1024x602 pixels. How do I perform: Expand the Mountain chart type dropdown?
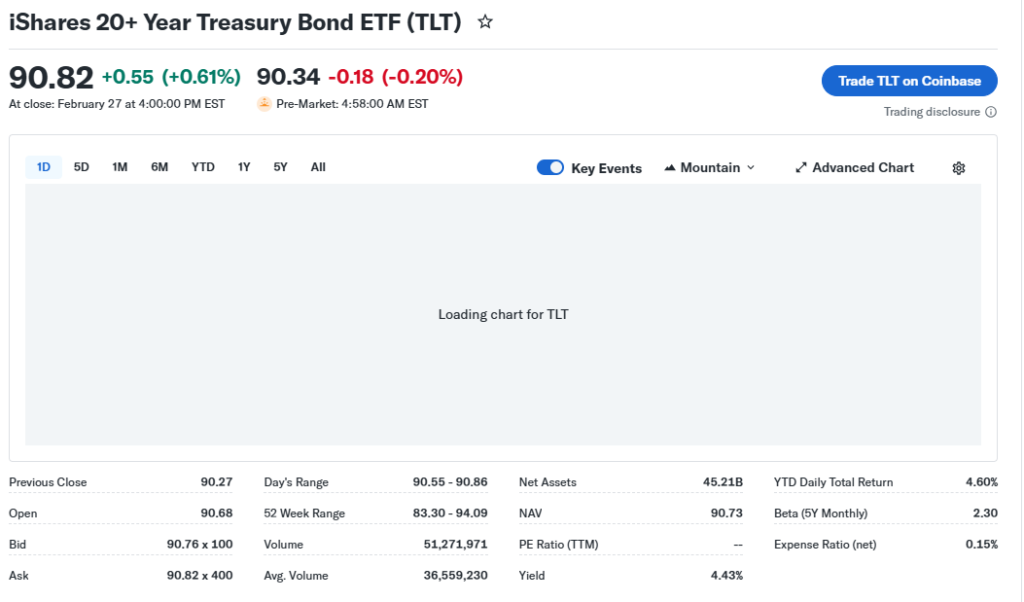click(x=751, y=168)
